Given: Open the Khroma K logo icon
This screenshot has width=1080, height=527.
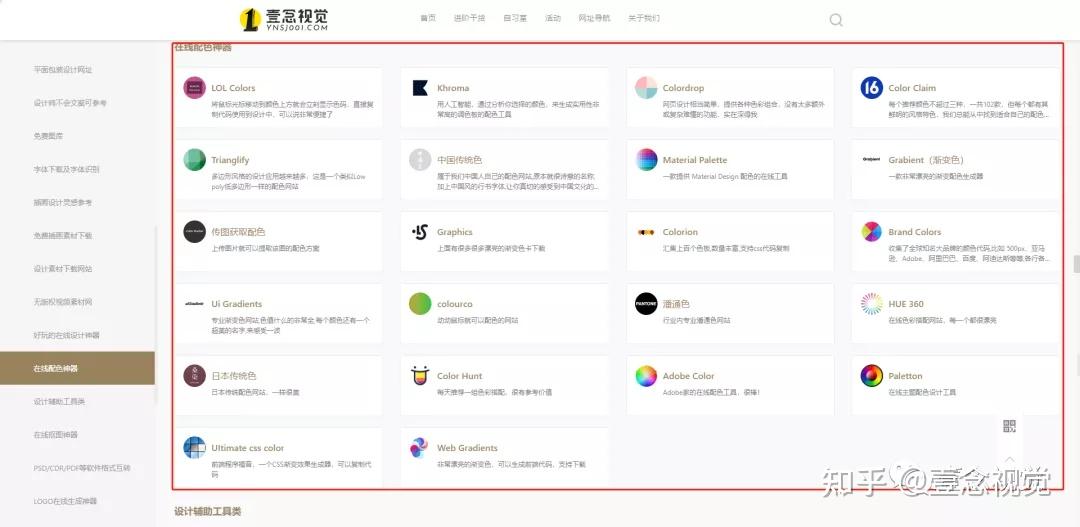Looking at the screenshot, I should tap(420, 88).
